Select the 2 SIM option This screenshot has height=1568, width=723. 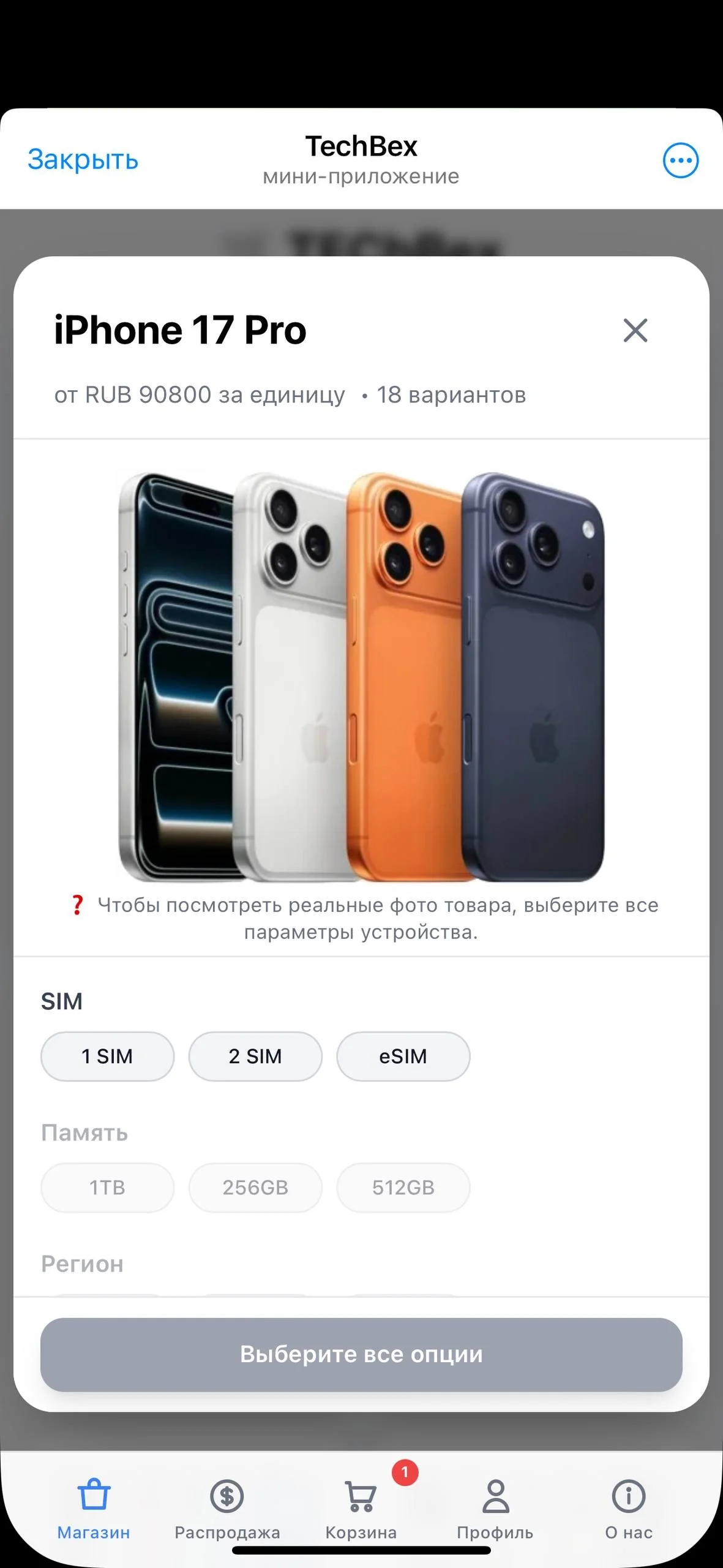tap(255, 1056)
